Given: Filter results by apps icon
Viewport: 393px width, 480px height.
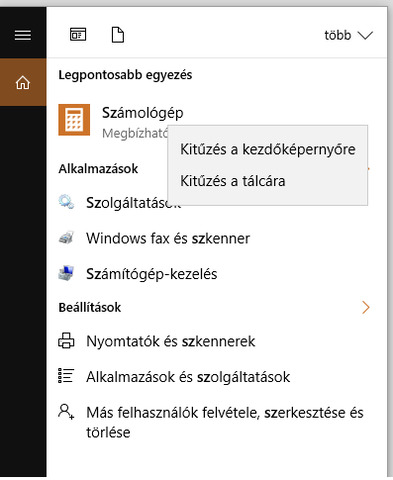Looking at the screenshot, I should tap(78, 35).
